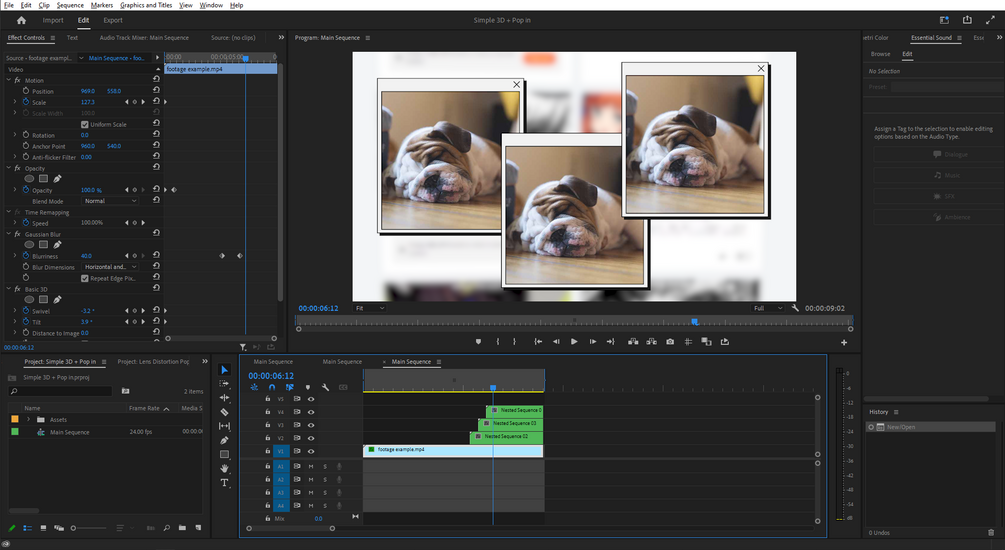Open the Fit zoom level dropdown

(368, 308)
